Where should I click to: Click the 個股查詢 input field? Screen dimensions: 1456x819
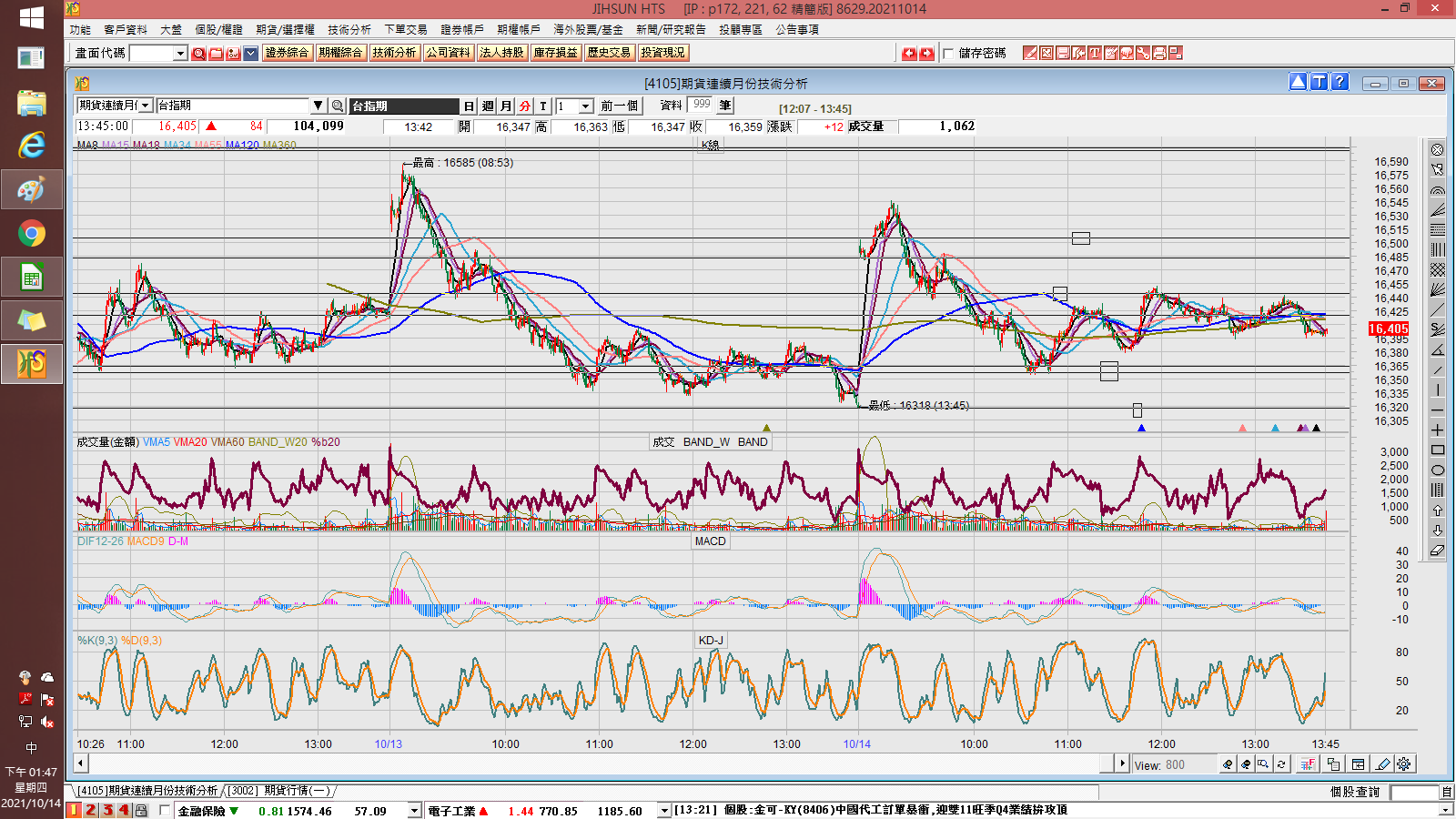tap(1414, 793)
